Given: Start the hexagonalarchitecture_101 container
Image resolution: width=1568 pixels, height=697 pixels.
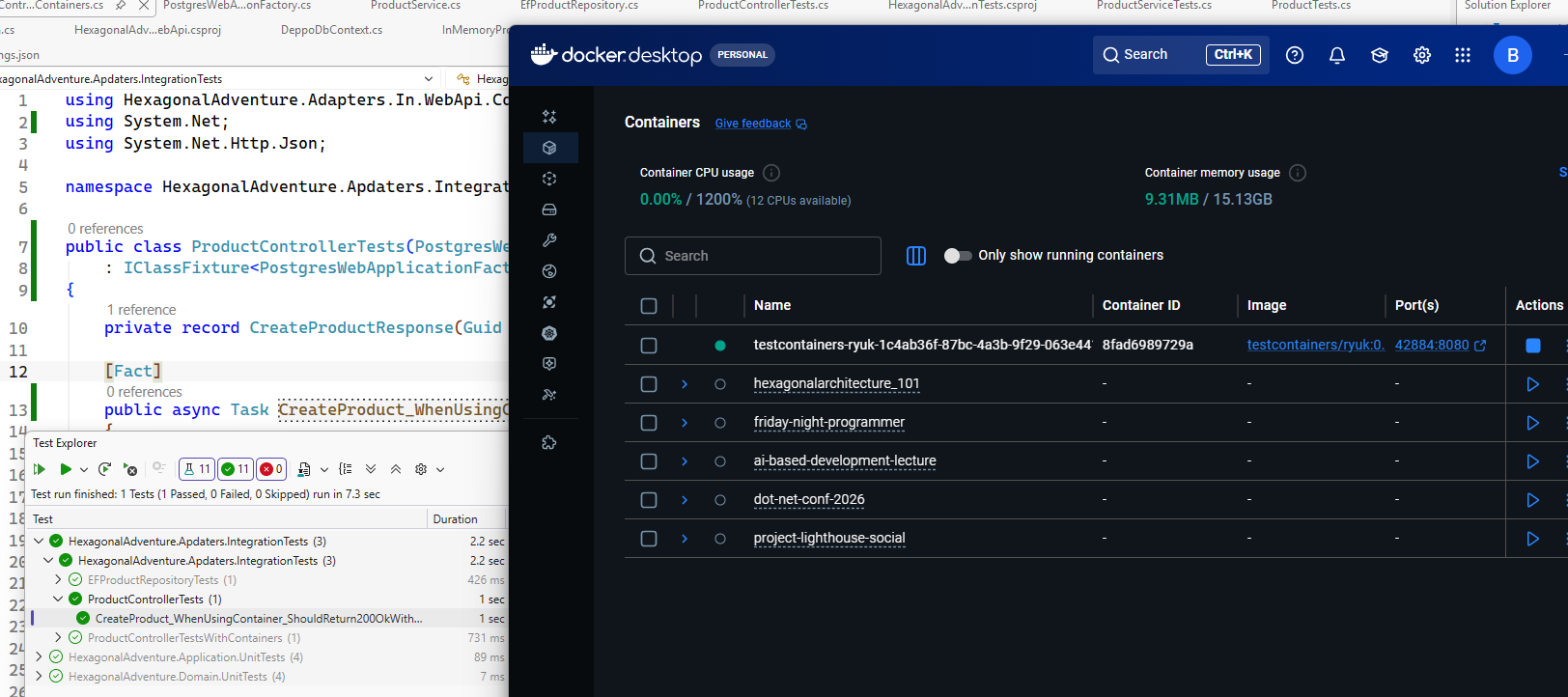Looking at the screenshot, I should [x=1532, y=384].
